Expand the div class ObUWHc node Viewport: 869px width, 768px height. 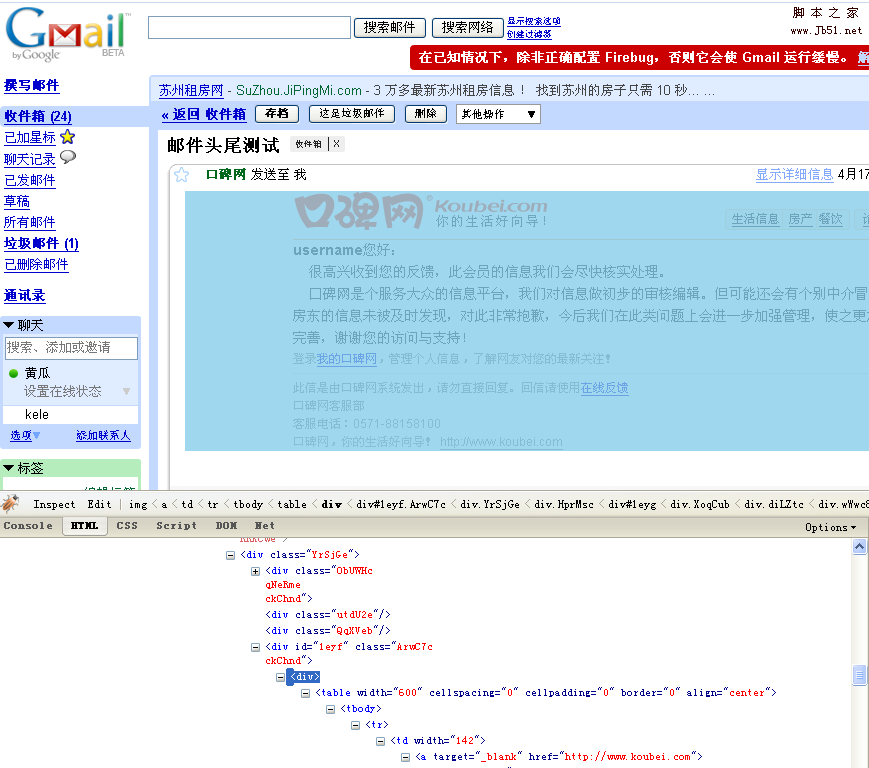pos(256,571)
